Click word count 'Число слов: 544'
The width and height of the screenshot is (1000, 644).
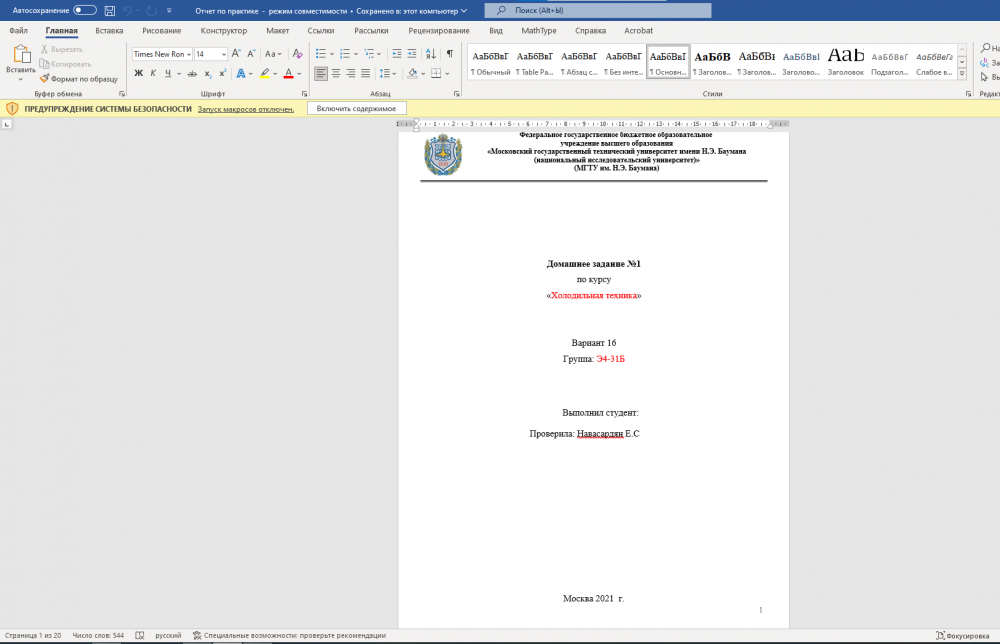coord(98,635)
